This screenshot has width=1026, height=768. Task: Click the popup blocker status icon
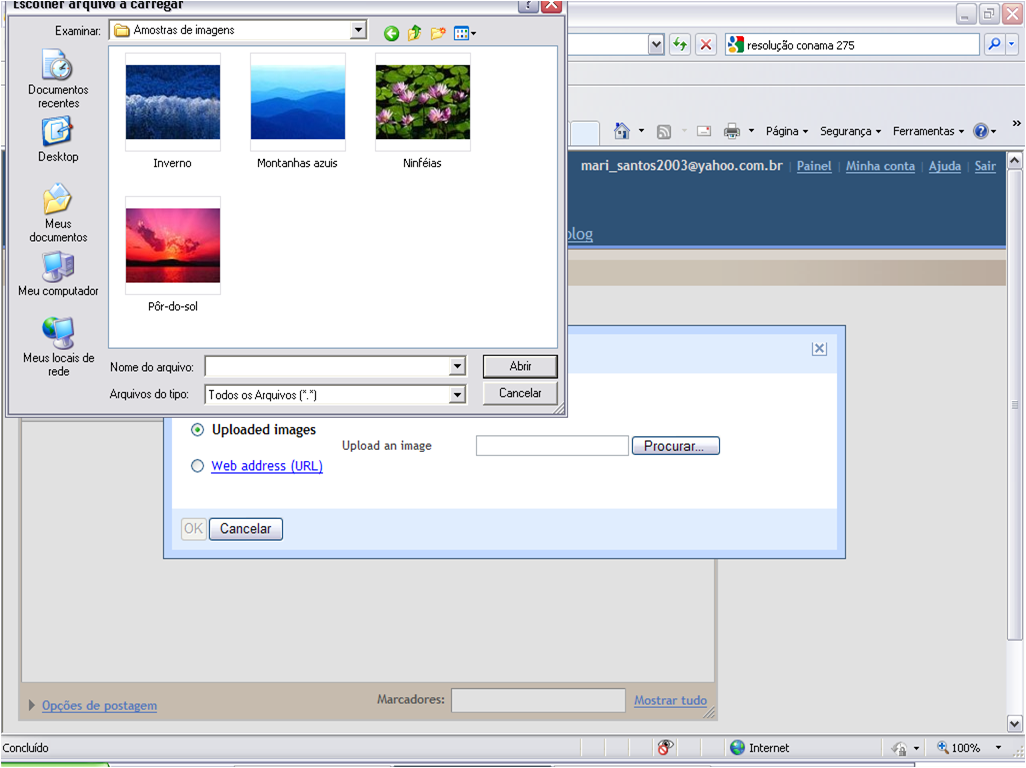665,747
